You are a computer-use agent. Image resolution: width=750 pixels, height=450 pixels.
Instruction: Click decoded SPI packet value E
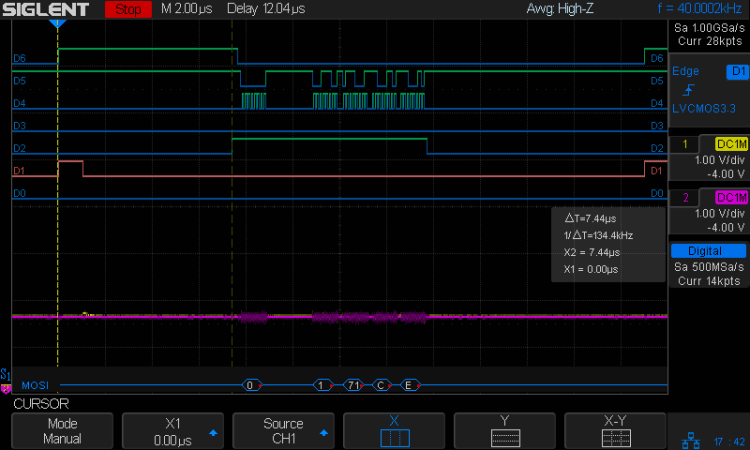point(409,385)
